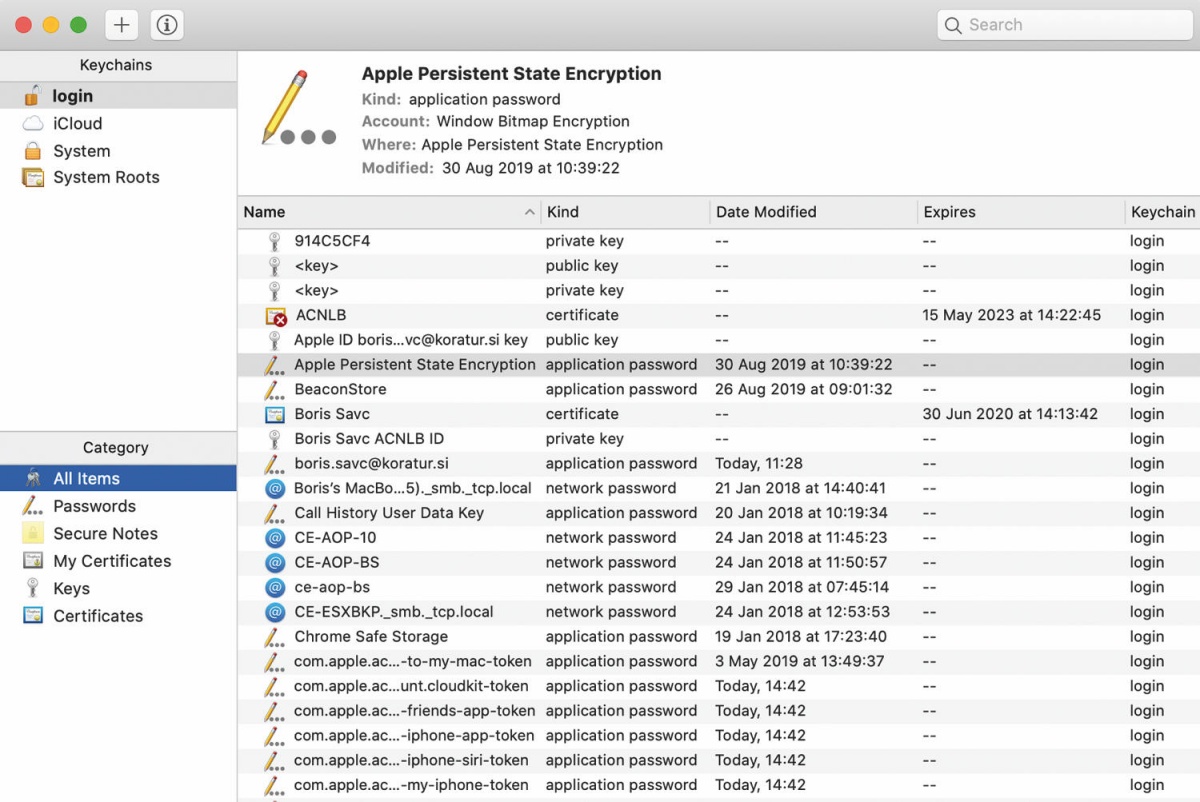The image size is (1200, 802).
Task: Select the com.apple.ac…-my-iphone-token row
Action: 719,785
